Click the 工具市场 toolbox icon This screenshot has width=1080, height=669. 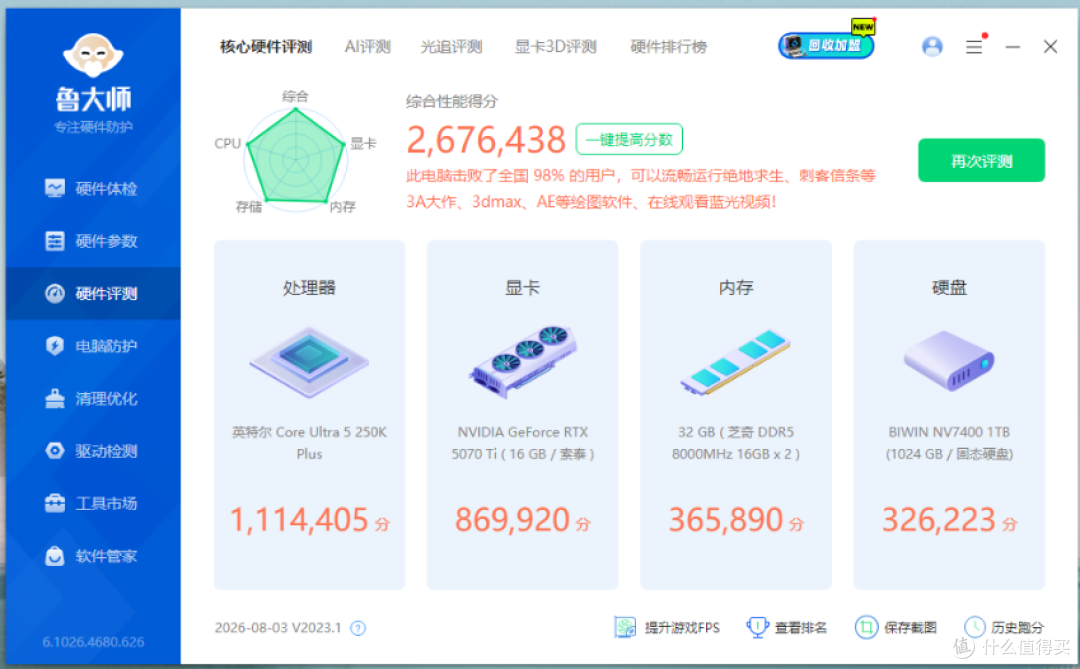coord(54,504)
